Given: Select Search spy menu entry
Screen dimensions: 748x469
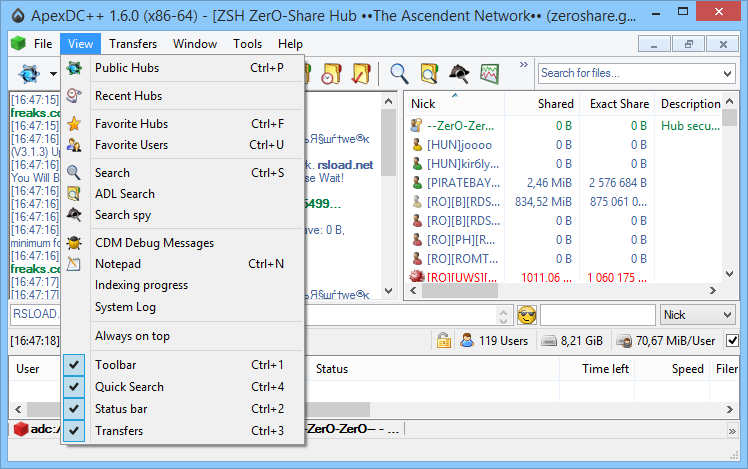Looking at the screenshot, I should (183, 215).
